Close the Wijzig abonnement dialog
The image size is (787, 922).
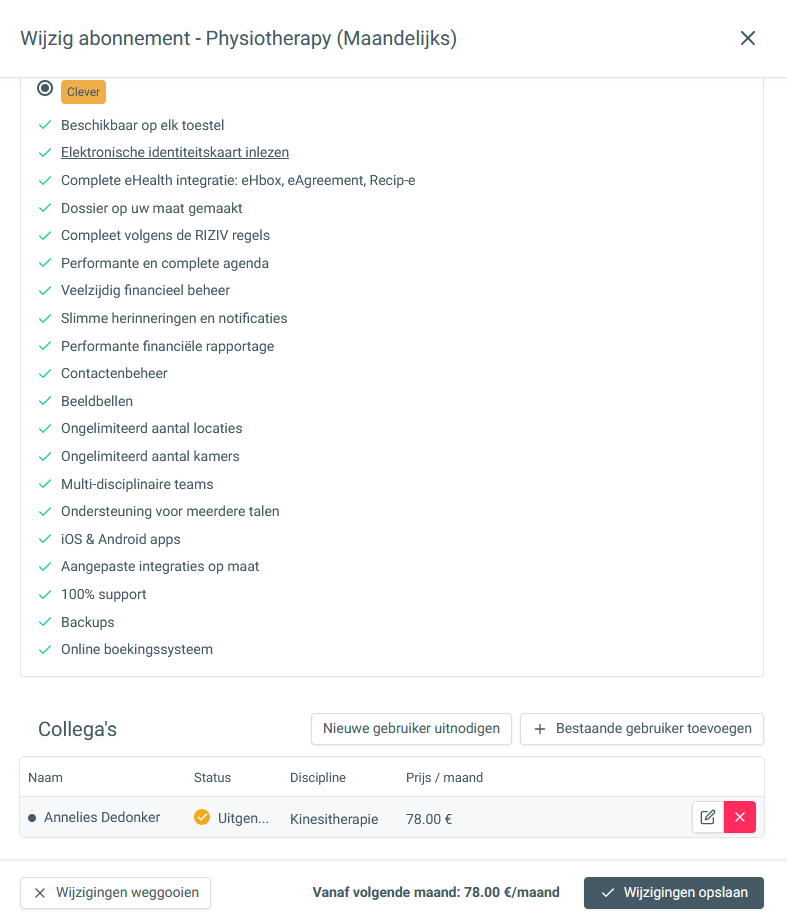(747, 38)
